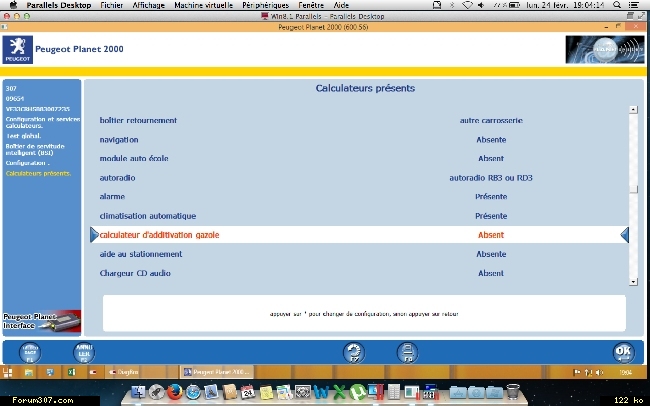This screenshot has height=406, width=650.
Task: Click the Peugeot lion logo
Action: click(x=17, y=49)
